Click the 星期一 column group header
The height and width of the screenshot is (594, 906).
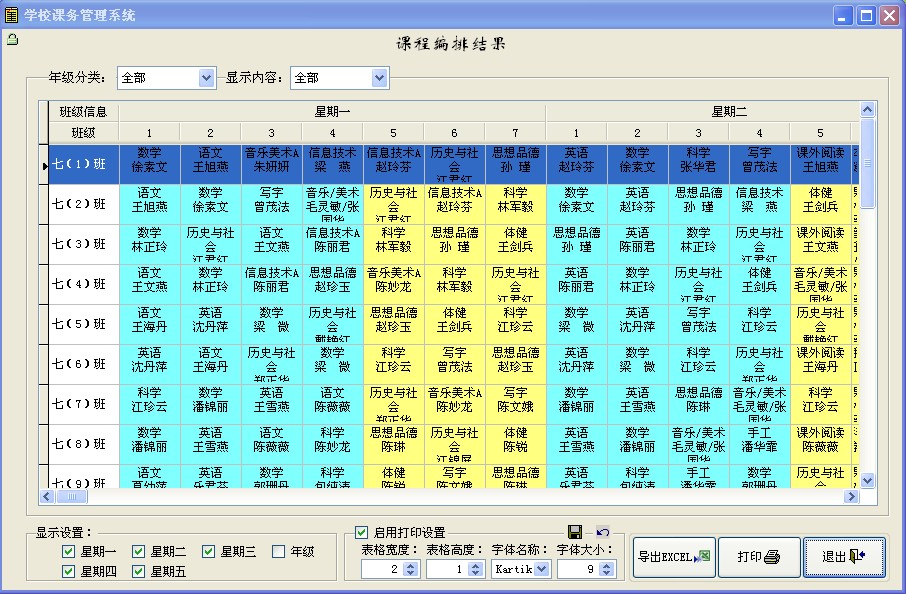[x=332, y=112]
